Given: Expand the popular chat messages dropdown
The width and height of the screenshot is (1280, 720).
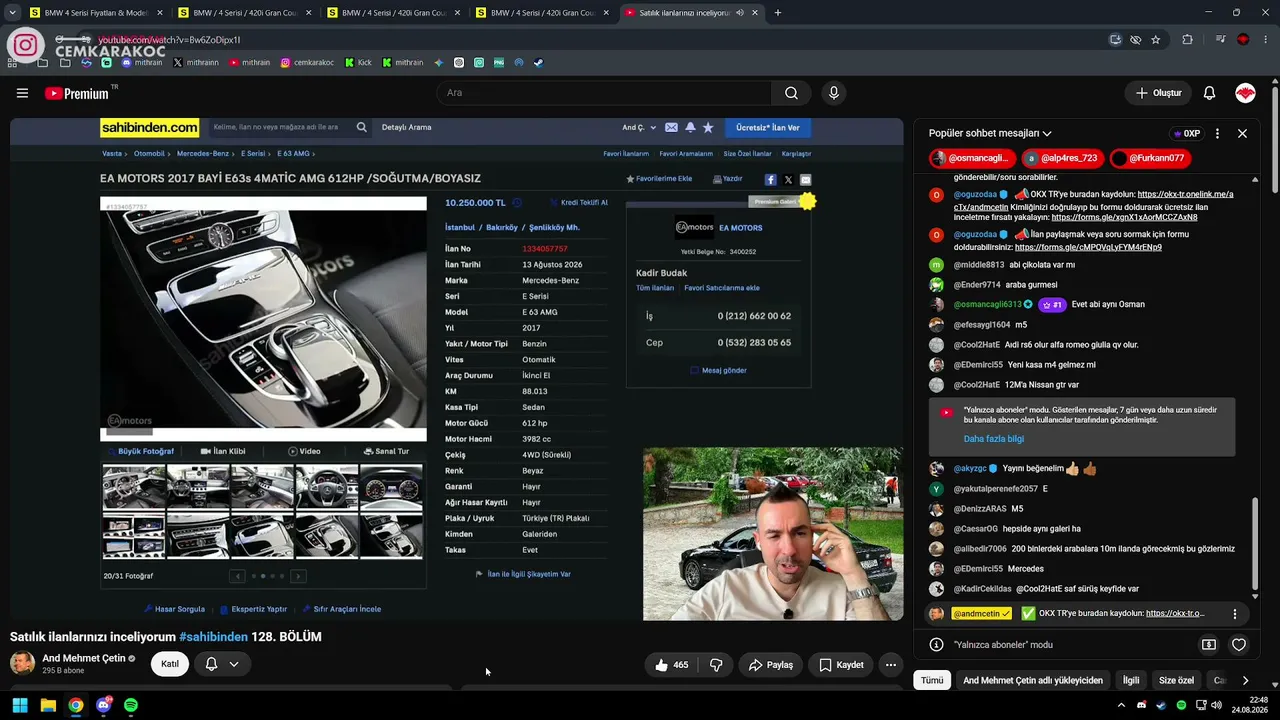Looking at the screenshot, I should 990,133.
